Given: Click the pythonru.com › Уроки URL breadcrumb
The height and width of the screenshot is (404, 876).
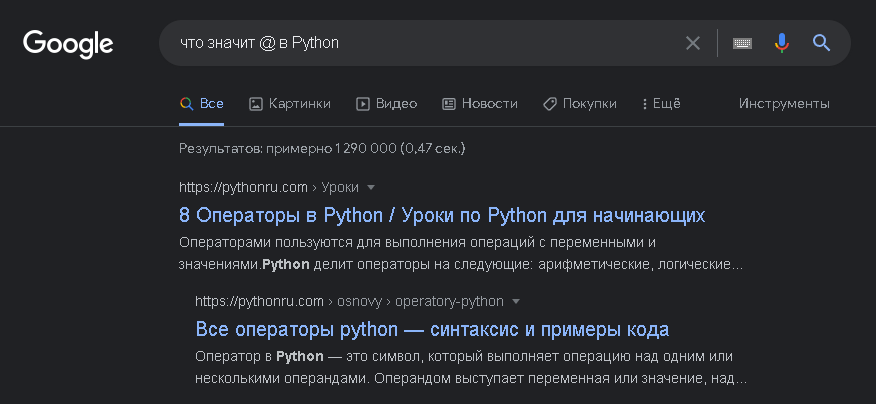Looking at the screenshot, I should click(x=270, y=187).
